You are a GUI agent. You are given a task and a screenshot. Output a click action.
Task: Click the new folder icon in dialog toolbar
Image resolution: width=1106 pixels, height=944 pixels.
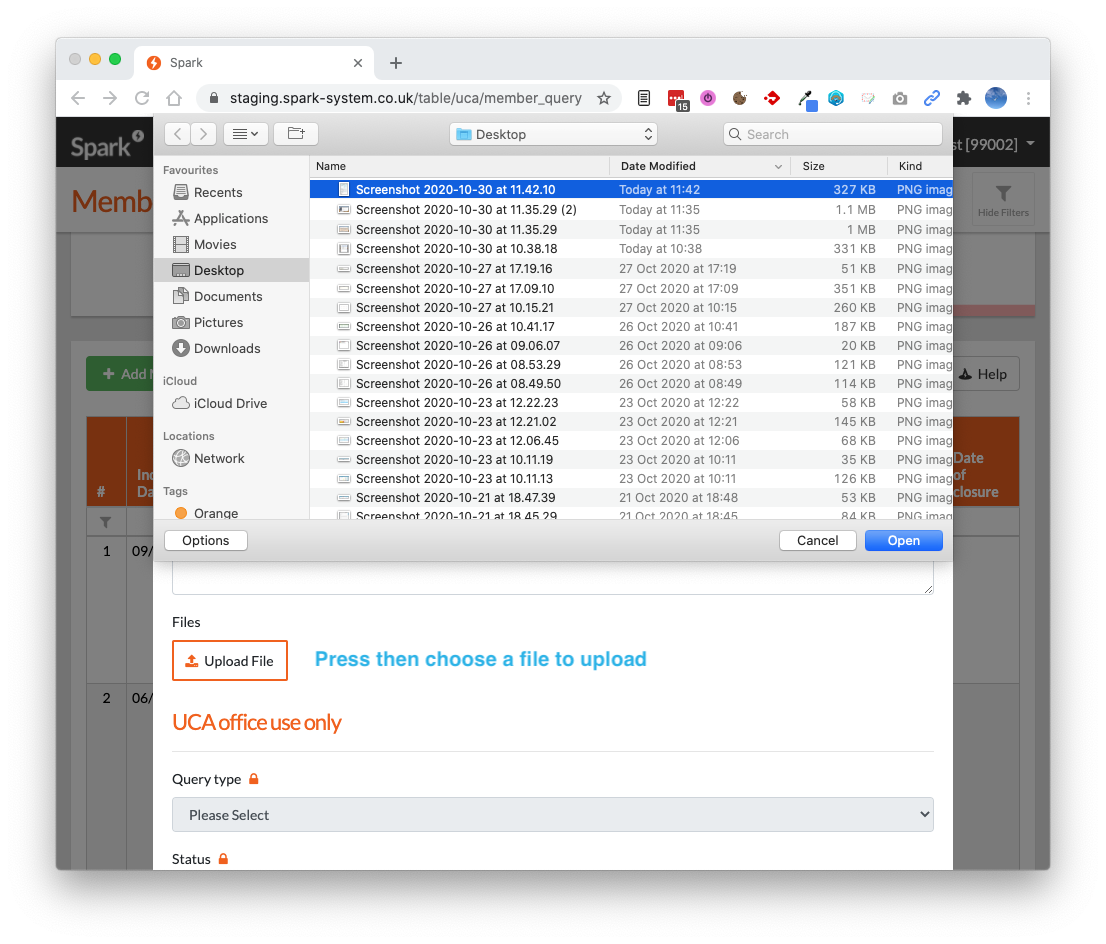(295, 133)
